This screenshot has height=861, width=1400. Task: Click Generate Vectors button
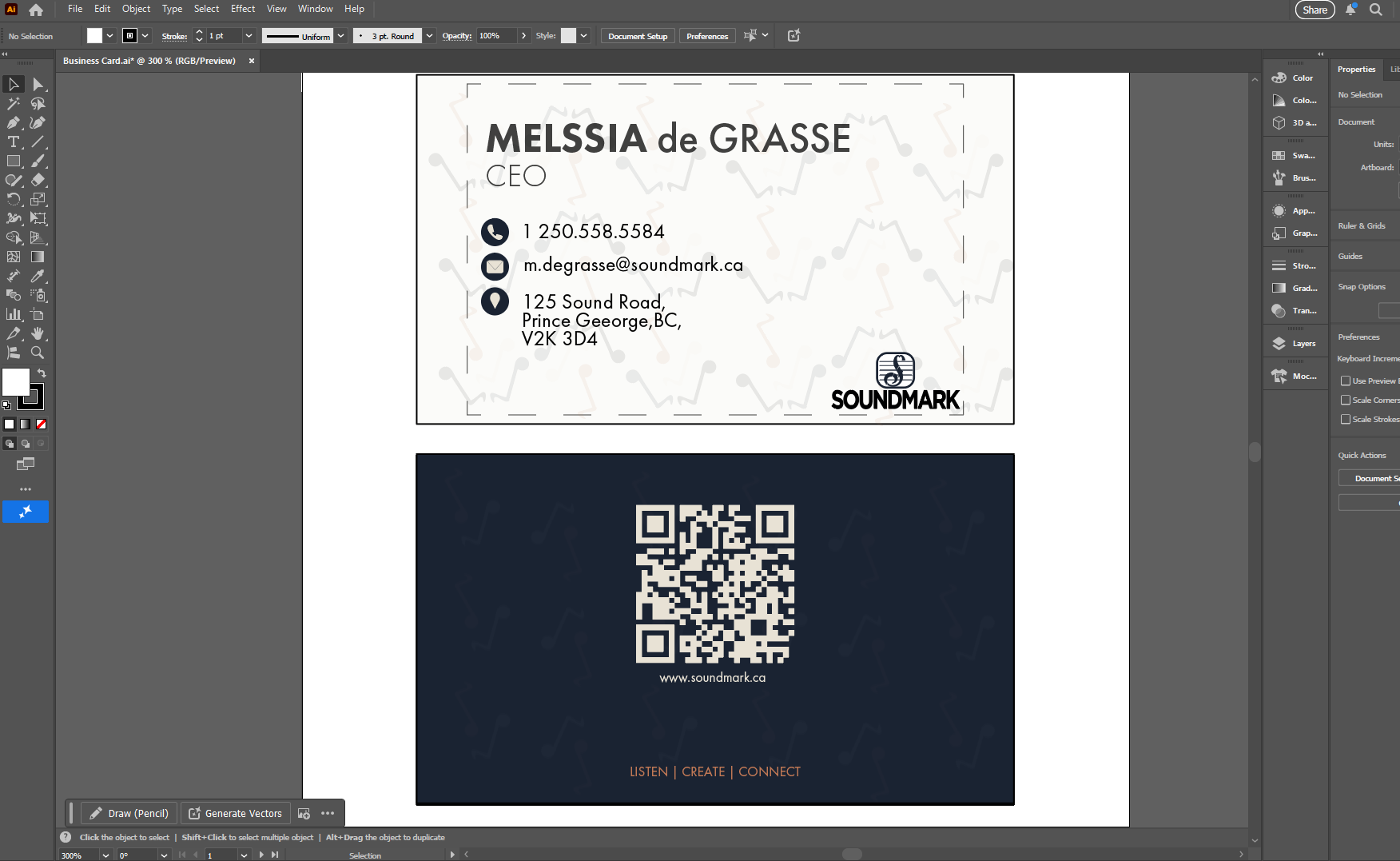(x=235, y=813)
